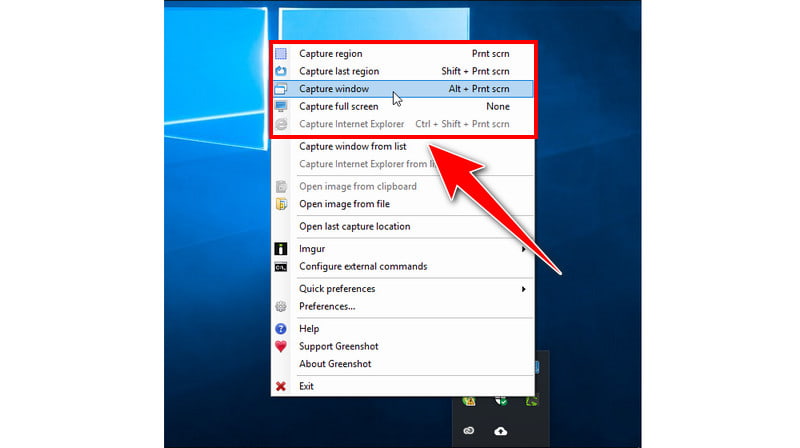
Task: Click the command prompt icon for external commands
Action: [281, 267]
